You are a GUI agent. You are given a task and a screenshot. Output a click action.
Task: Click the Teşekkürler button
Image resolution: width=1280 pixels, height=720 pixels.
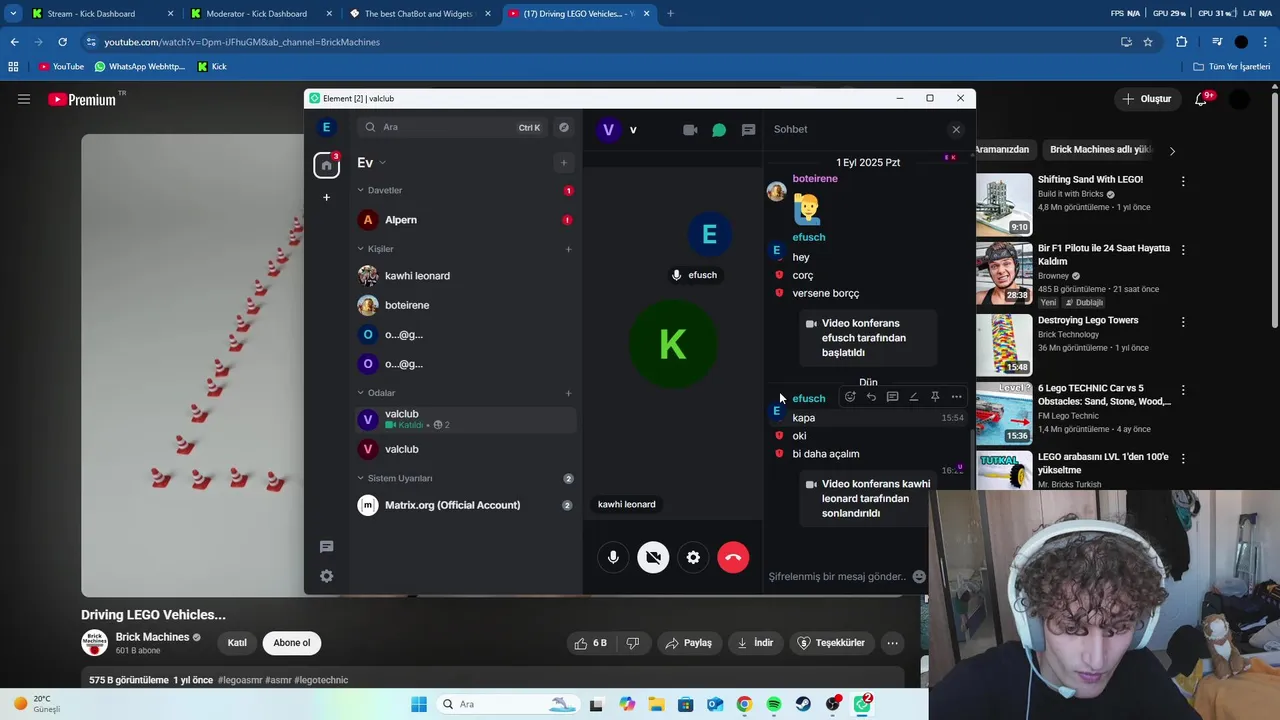[x=831, y=643]
